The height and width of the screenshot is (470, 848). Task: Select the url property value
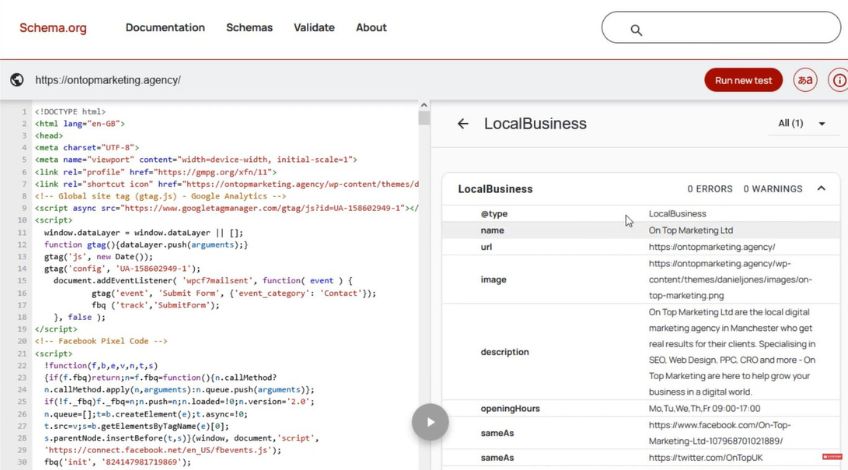point(712,247)
